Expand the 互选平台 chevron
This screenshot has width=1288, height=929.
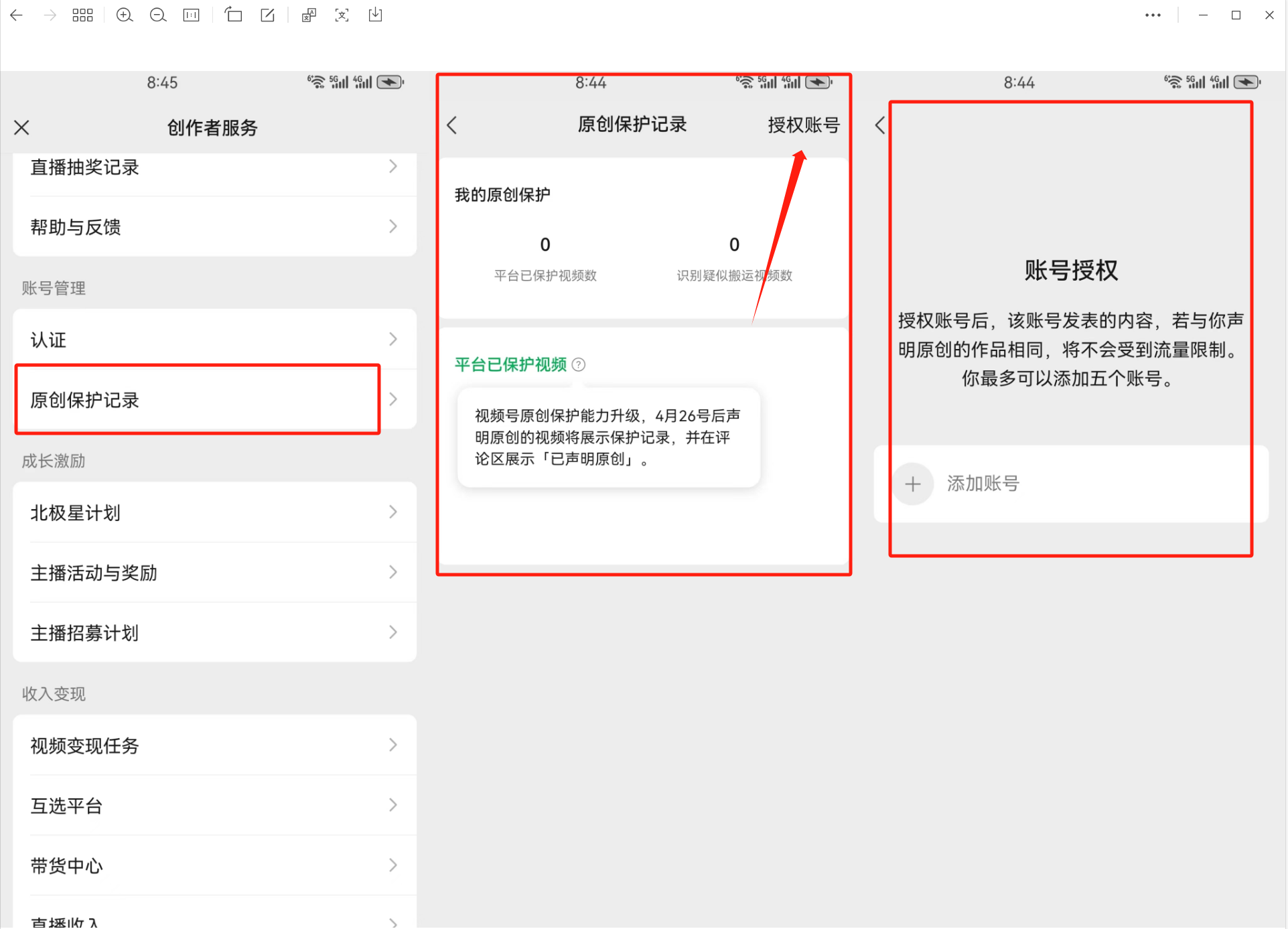[393, 804]
